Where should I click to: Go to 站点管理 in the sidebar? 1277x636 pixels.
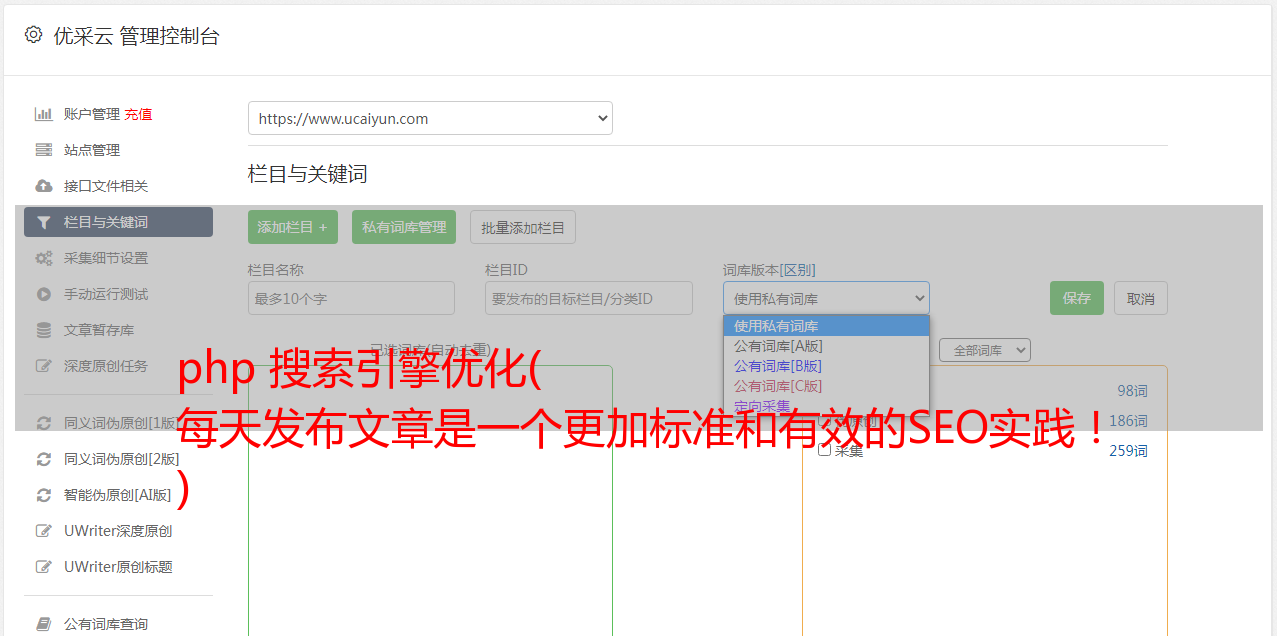click(x=92, y=150)
